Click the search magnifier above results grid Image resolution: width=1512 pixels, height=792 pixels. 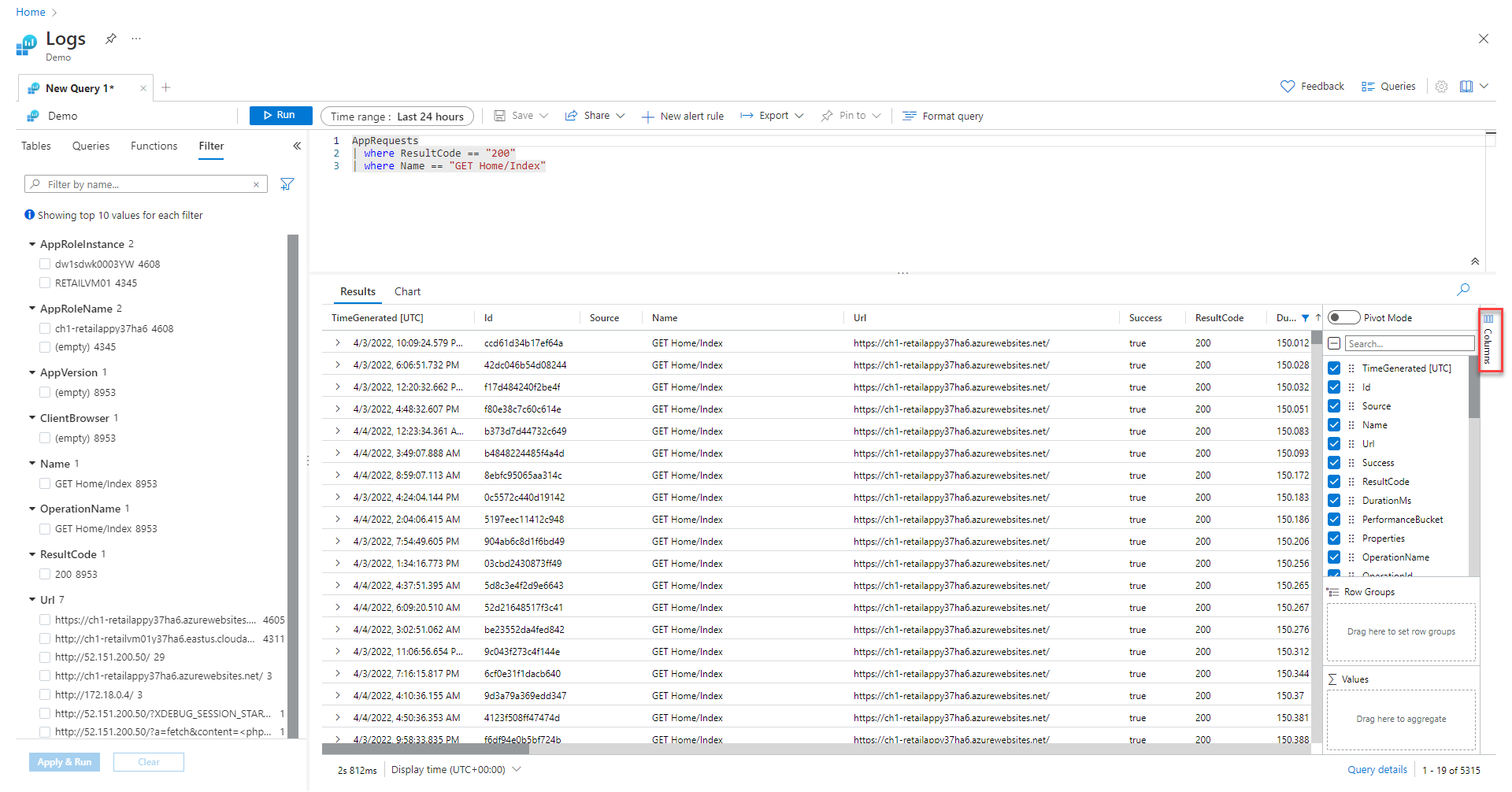tap(1463, 290)
